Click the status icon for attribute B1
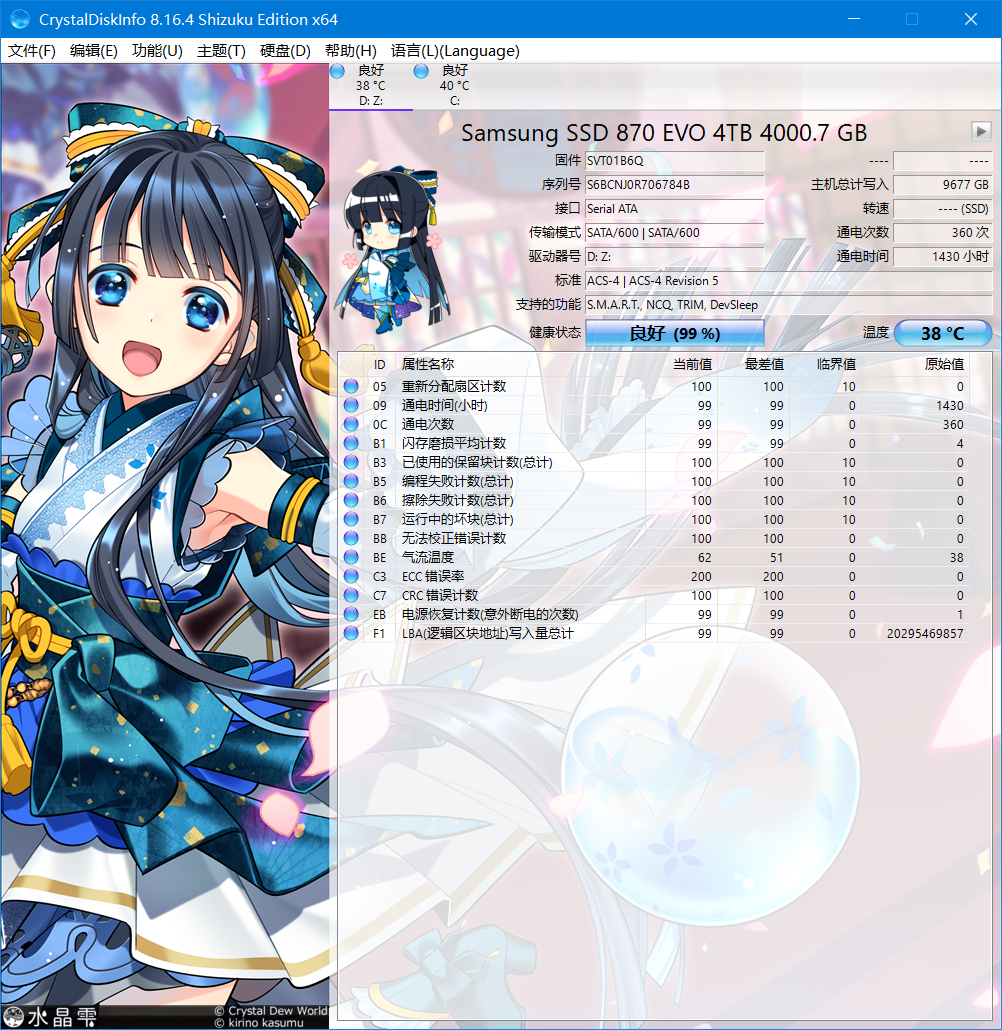Image resolution: width=1002 pixels, height=1030 pixels. click(x=351, y=443)
